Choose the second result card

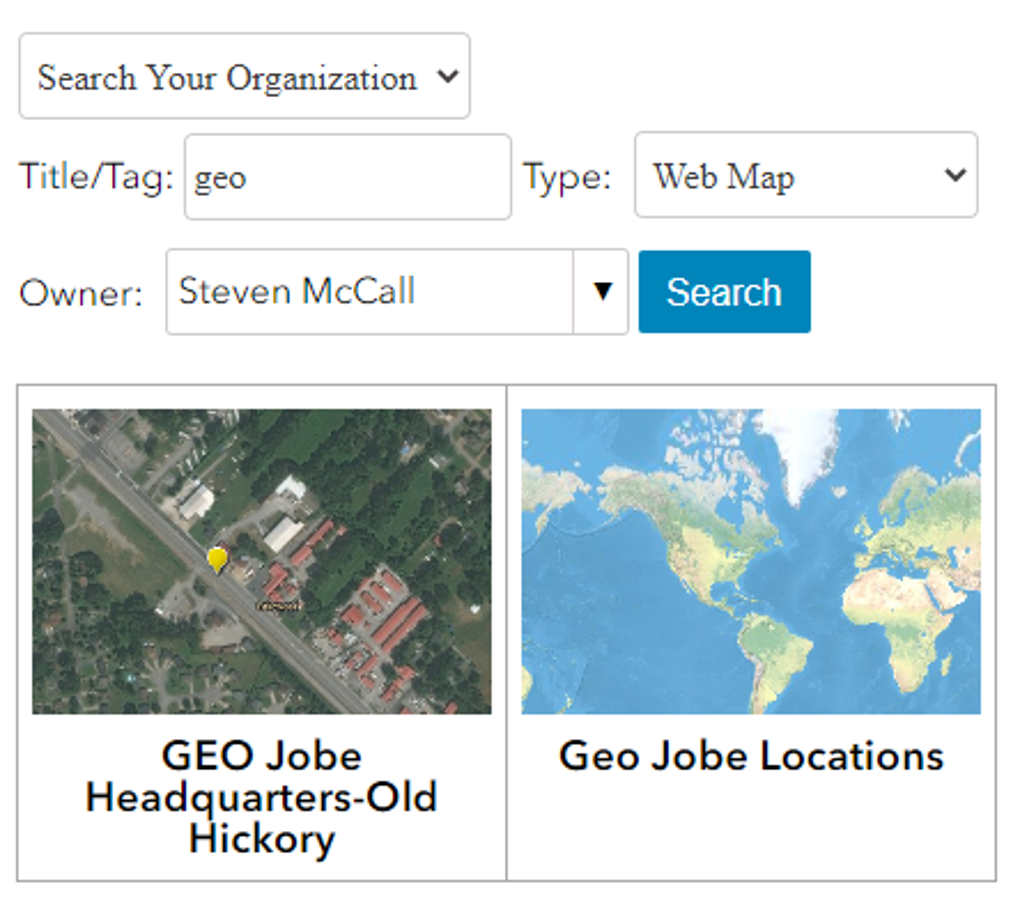tap(749, 630)
